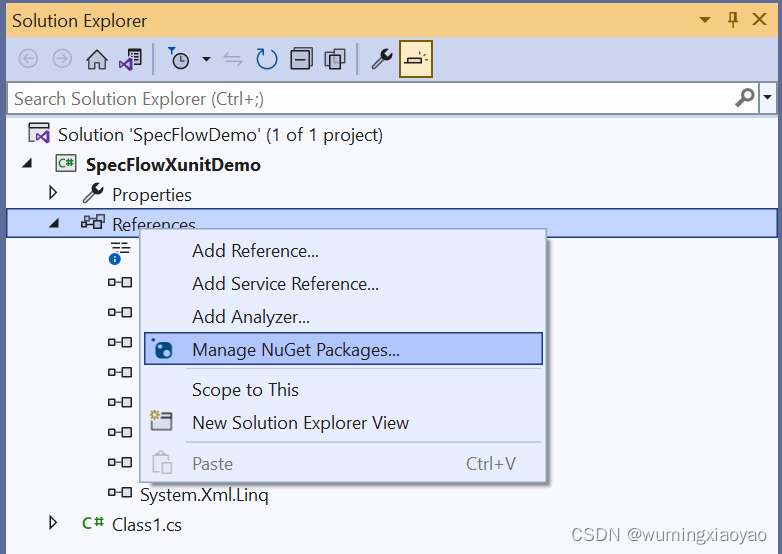Toggle Show All Files icon

(x=335, y=59)
